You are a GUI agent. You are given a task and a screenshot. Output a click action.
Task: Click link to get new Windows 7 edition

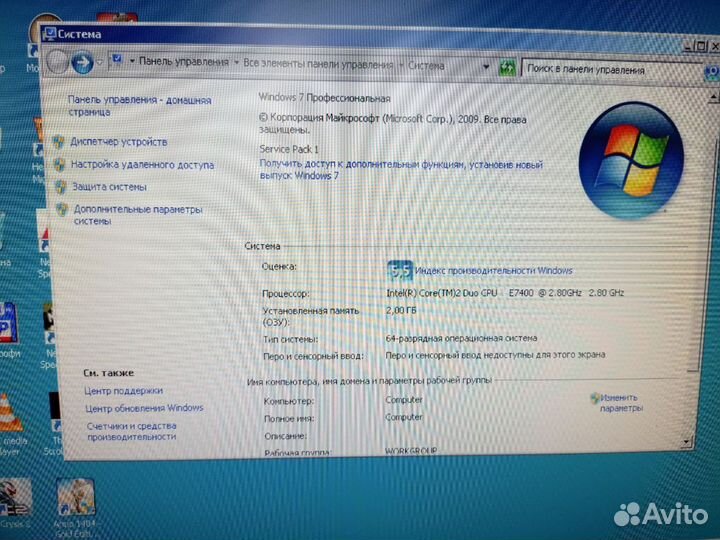[401, 170]
